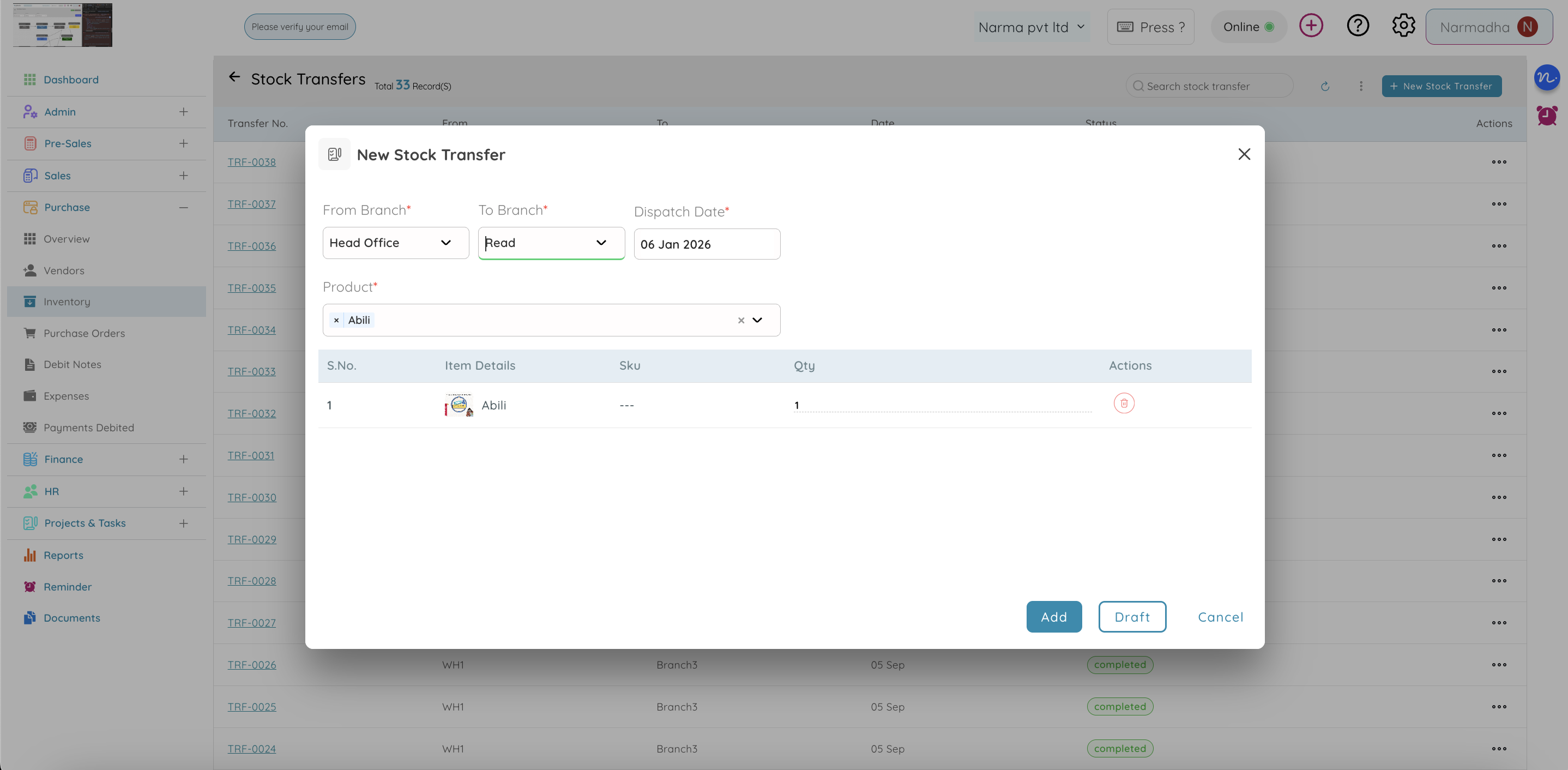Expand the To Branch dropdown
The width and height of the screenshot is (1568, 770).
[x=601, y=243]
